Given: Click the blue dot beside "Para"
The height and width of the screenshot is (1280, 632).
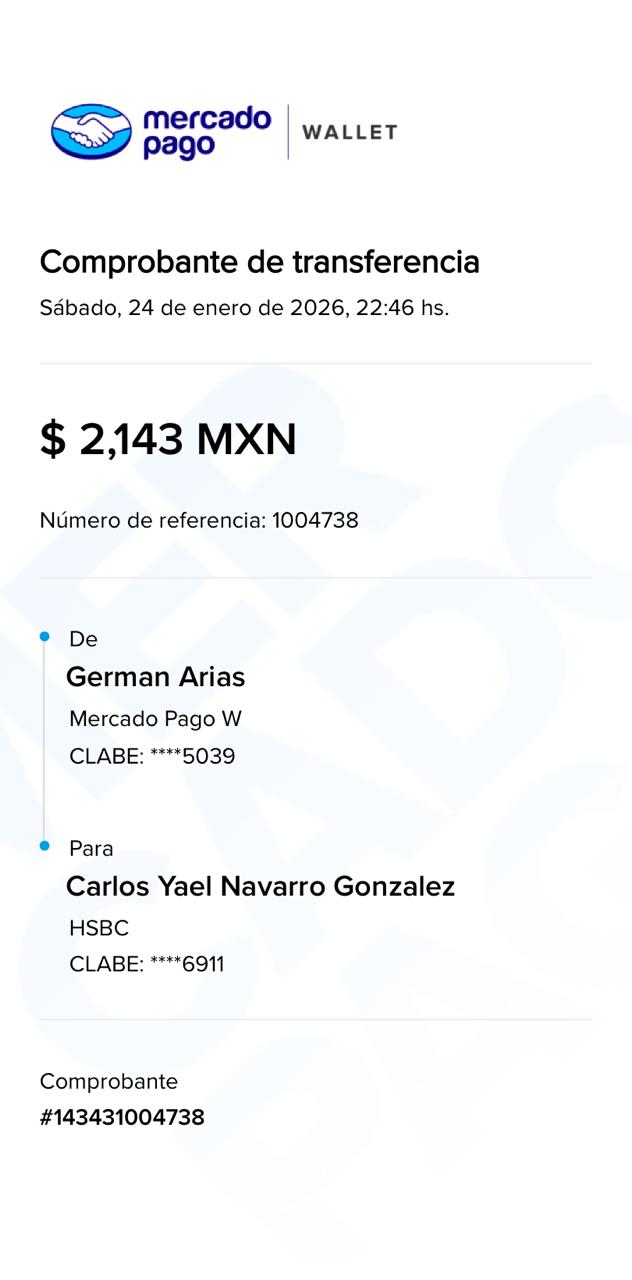Looking at the screenshot, I should [x=44, y=846].
